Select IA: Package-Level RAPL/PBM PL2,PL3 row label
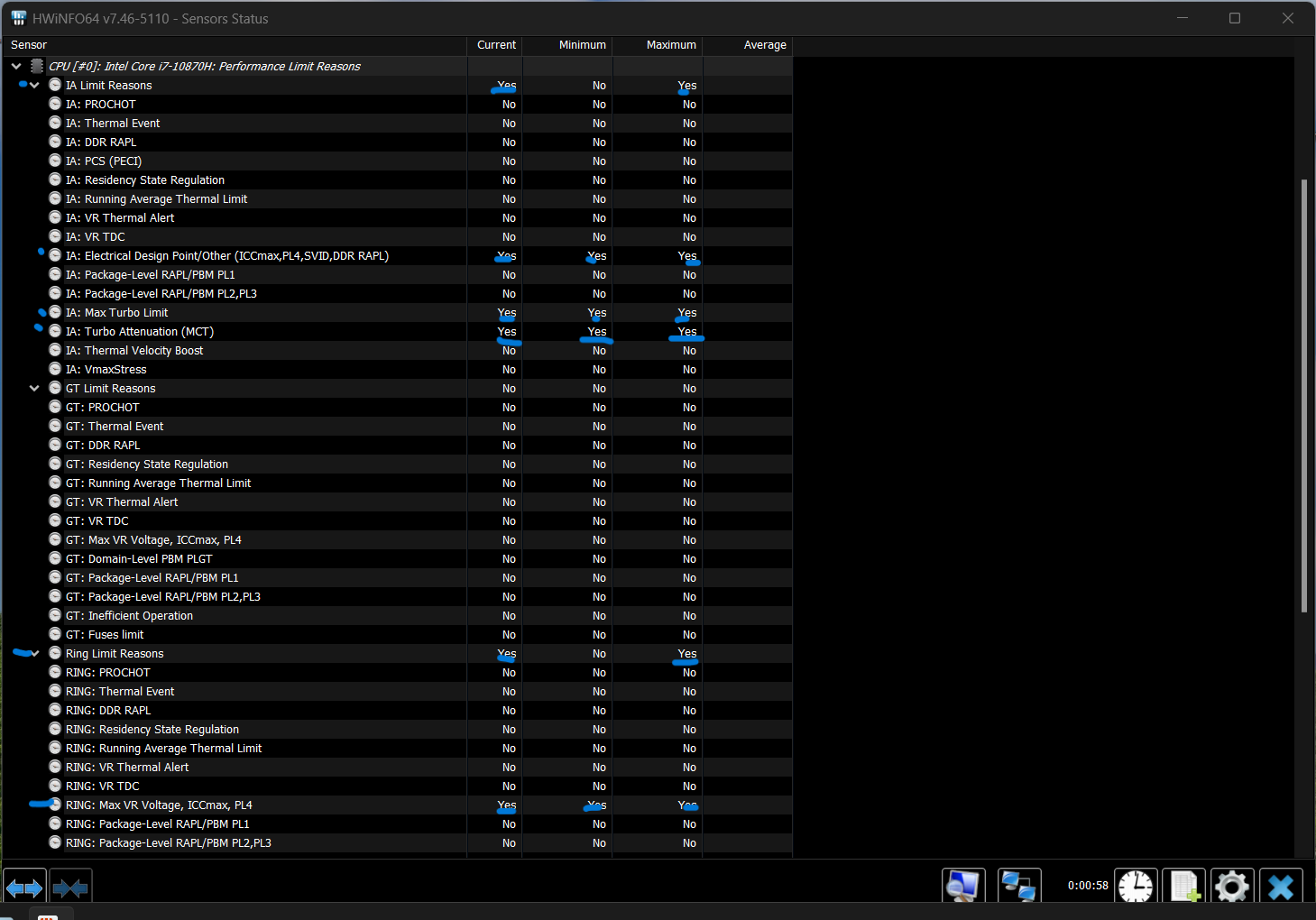This screenshot has width=1316, height=920. tap(161, 293)
